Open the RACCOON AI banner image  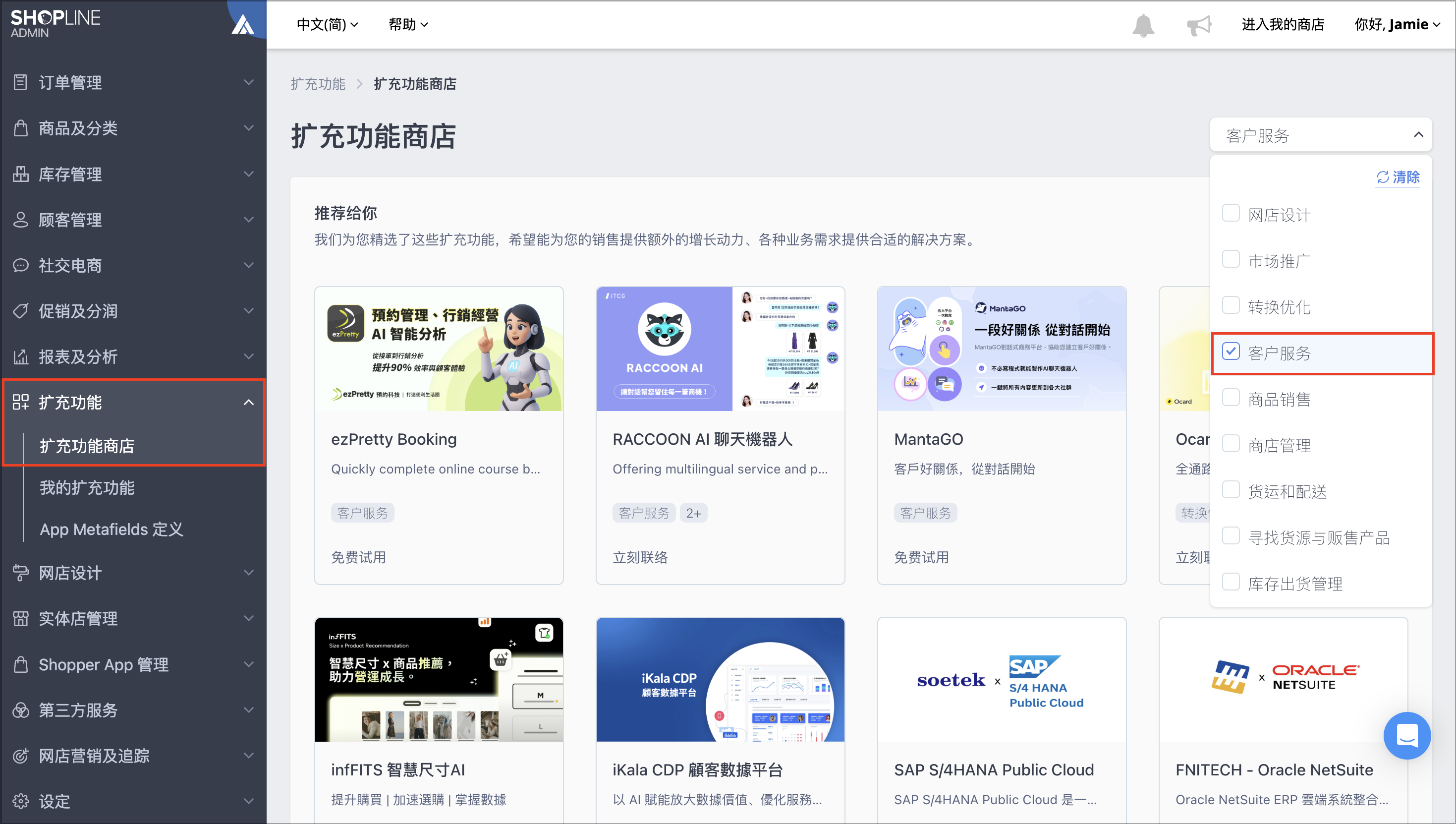click(720, 349)
